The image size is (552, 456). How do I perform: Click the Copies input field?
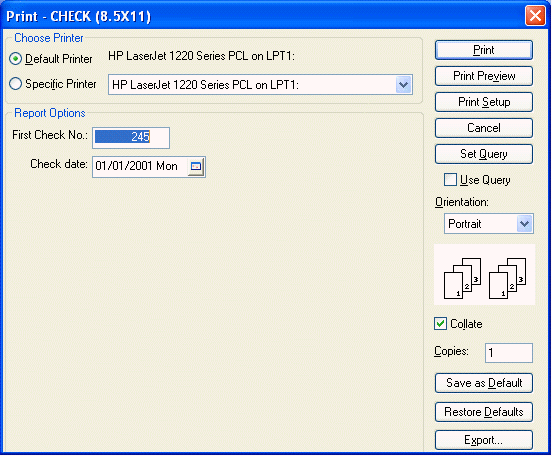pyautogui.click(x=509, y=352)
